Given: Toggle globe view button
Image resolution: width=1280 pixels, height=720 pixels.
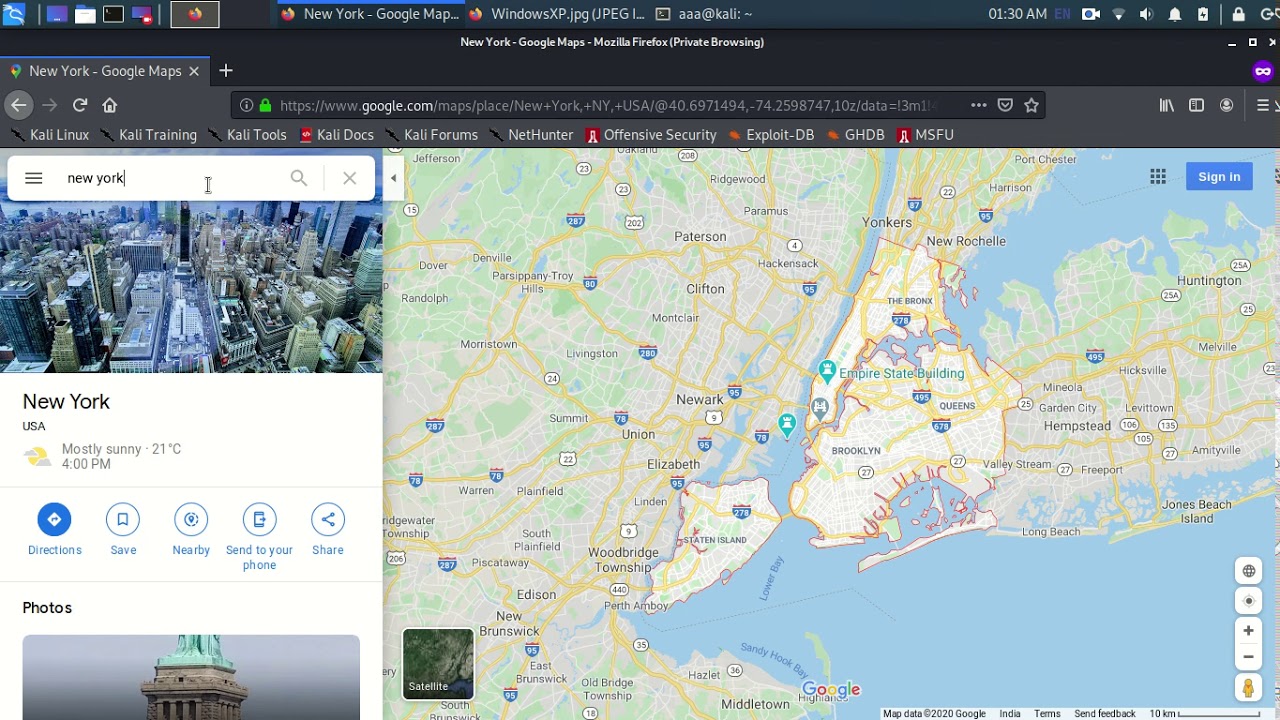Looking at the screenshot, I should (x=1249, y=571).
